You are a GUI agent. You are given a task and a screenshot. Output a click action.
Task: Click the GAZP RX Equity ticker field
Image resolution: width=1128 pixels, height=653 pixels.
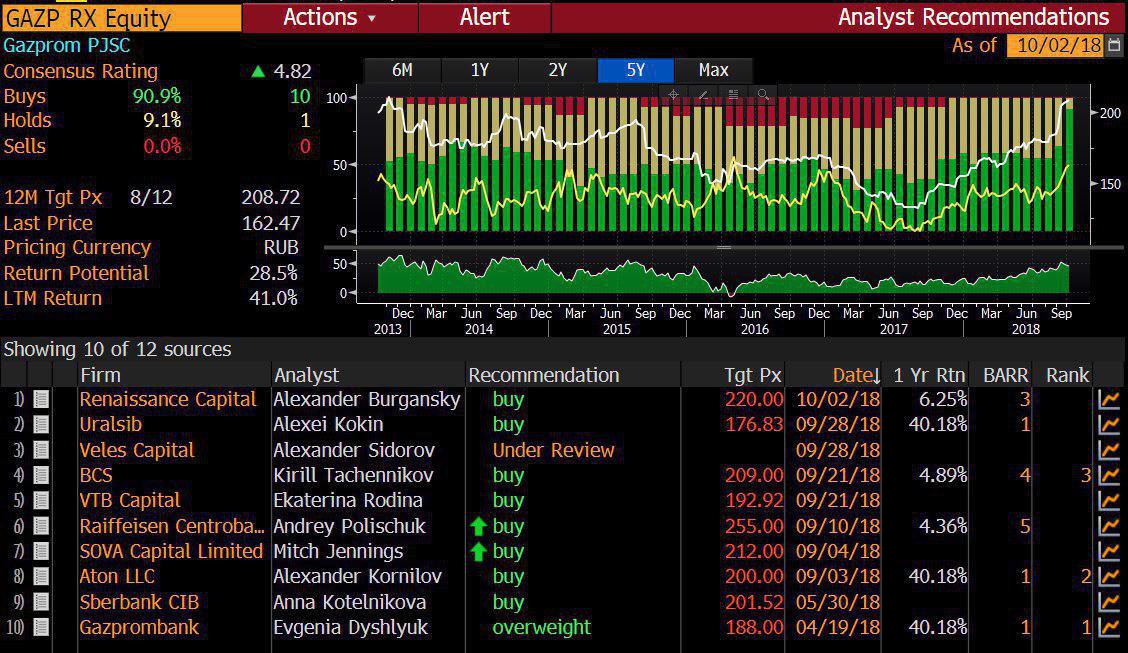click(121, 18)
